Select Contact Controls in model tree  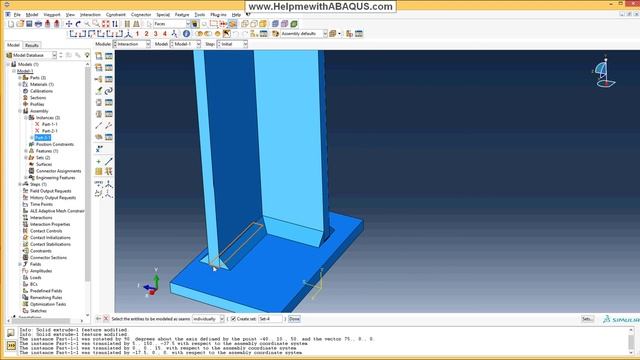pyautogui.click(x=46, y=231)
